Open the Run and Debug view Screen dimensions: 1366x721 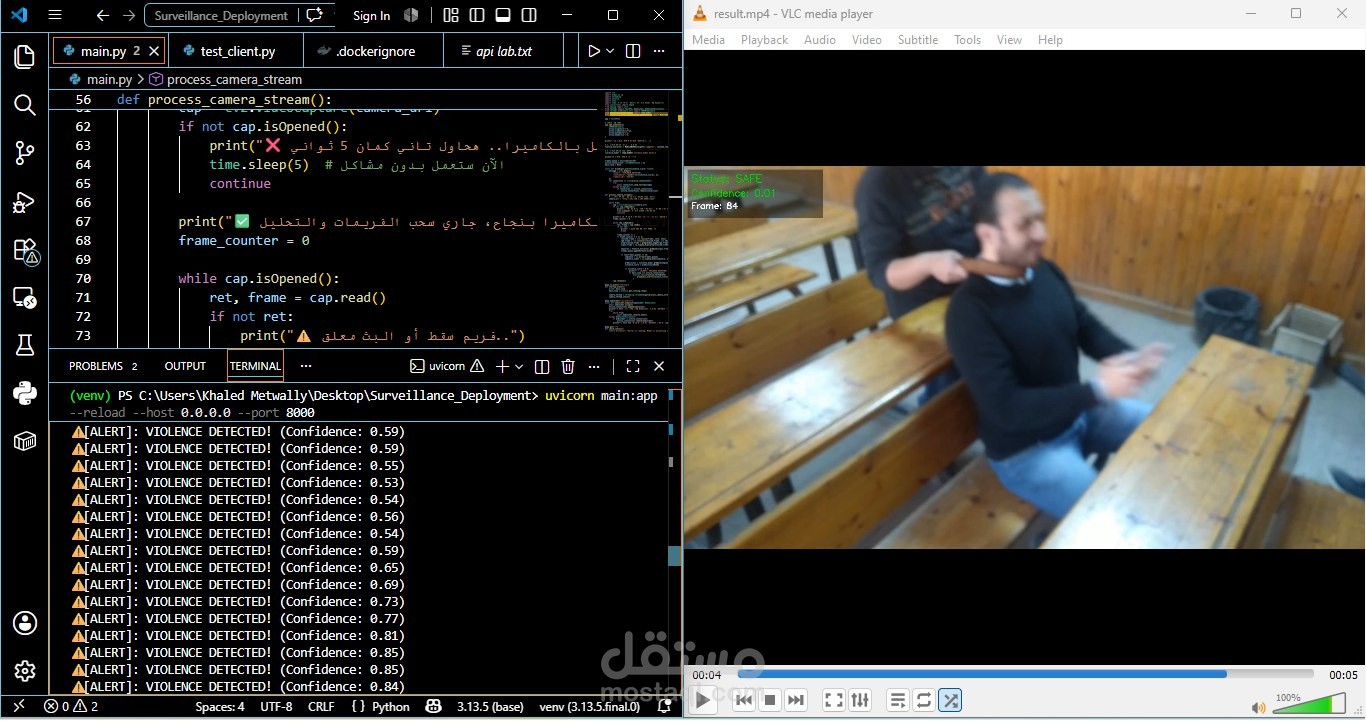[x=25, y=202]
